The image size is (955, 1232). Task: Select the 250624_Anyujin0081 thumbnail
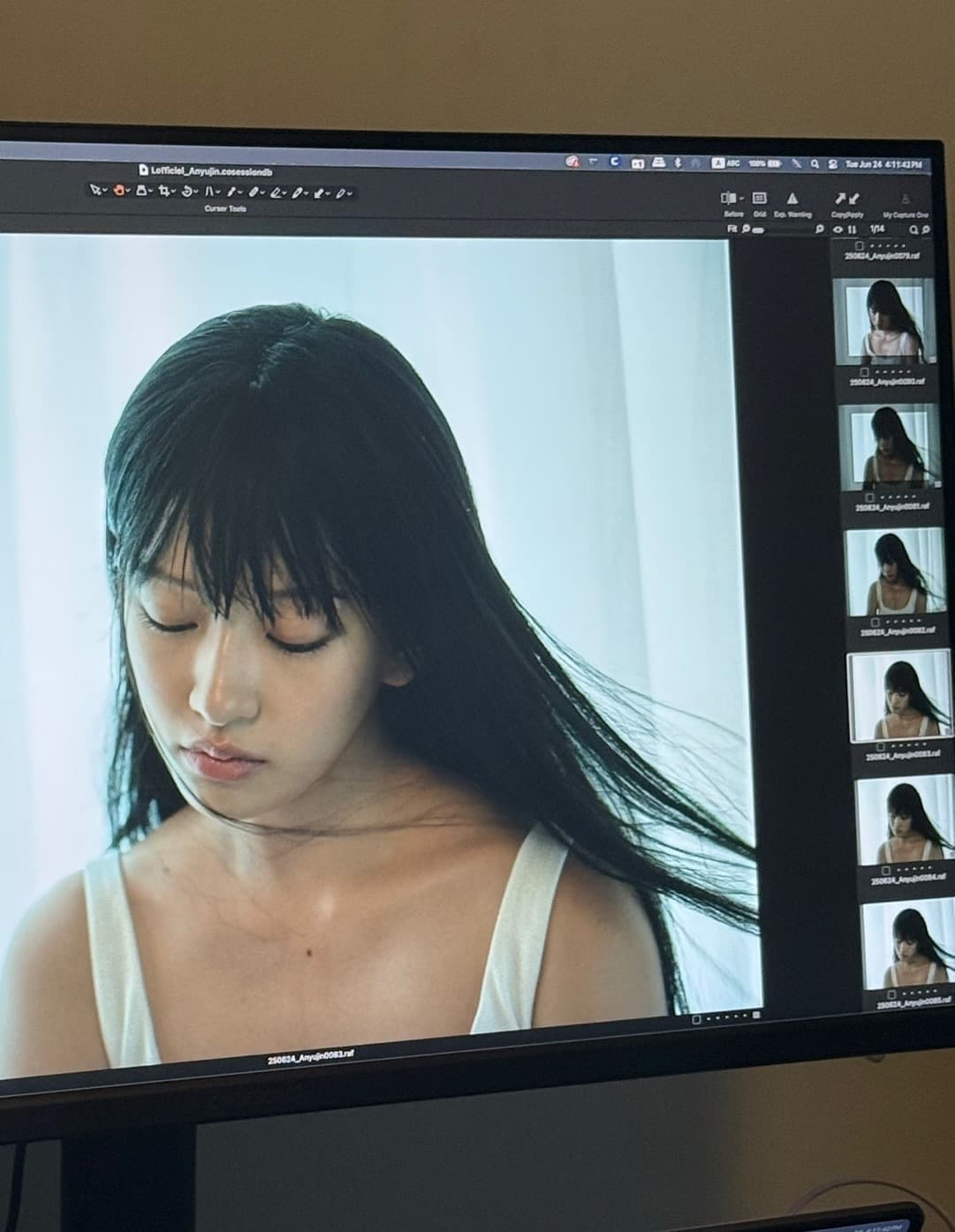pyautogui.click(x=889, y=448)
